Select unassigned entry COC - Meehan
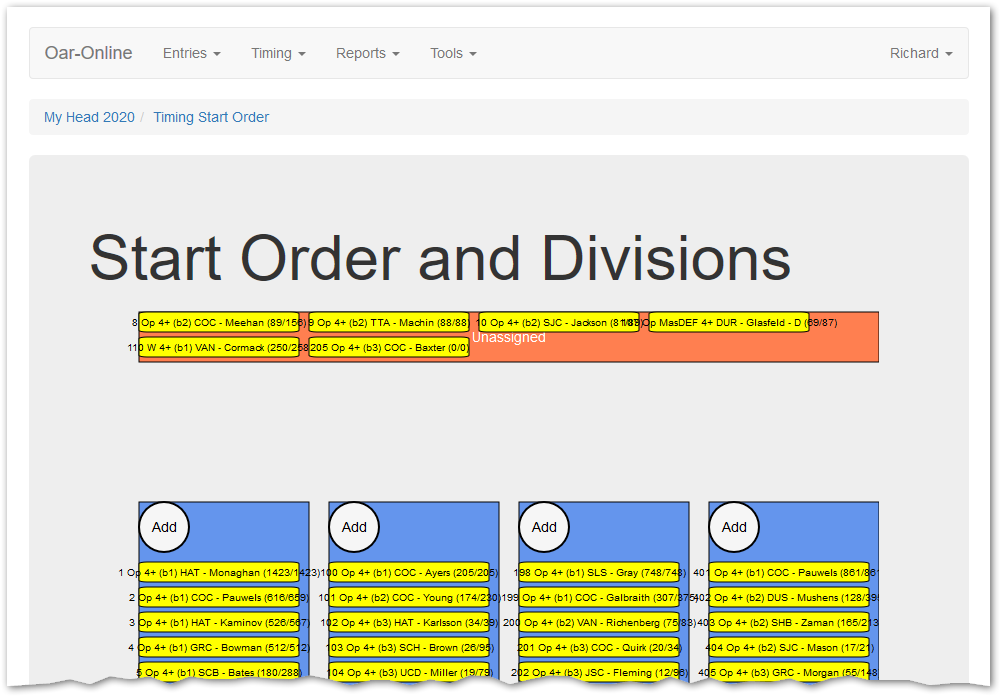The width and height of the screenshot is (1001, 697). click(219, 323)
